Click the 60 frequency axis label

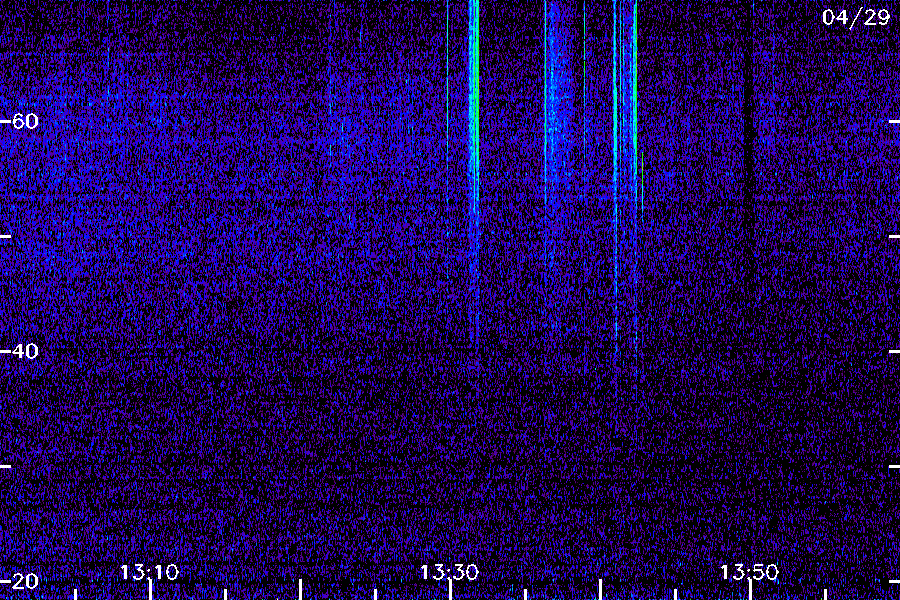point(25,121)
